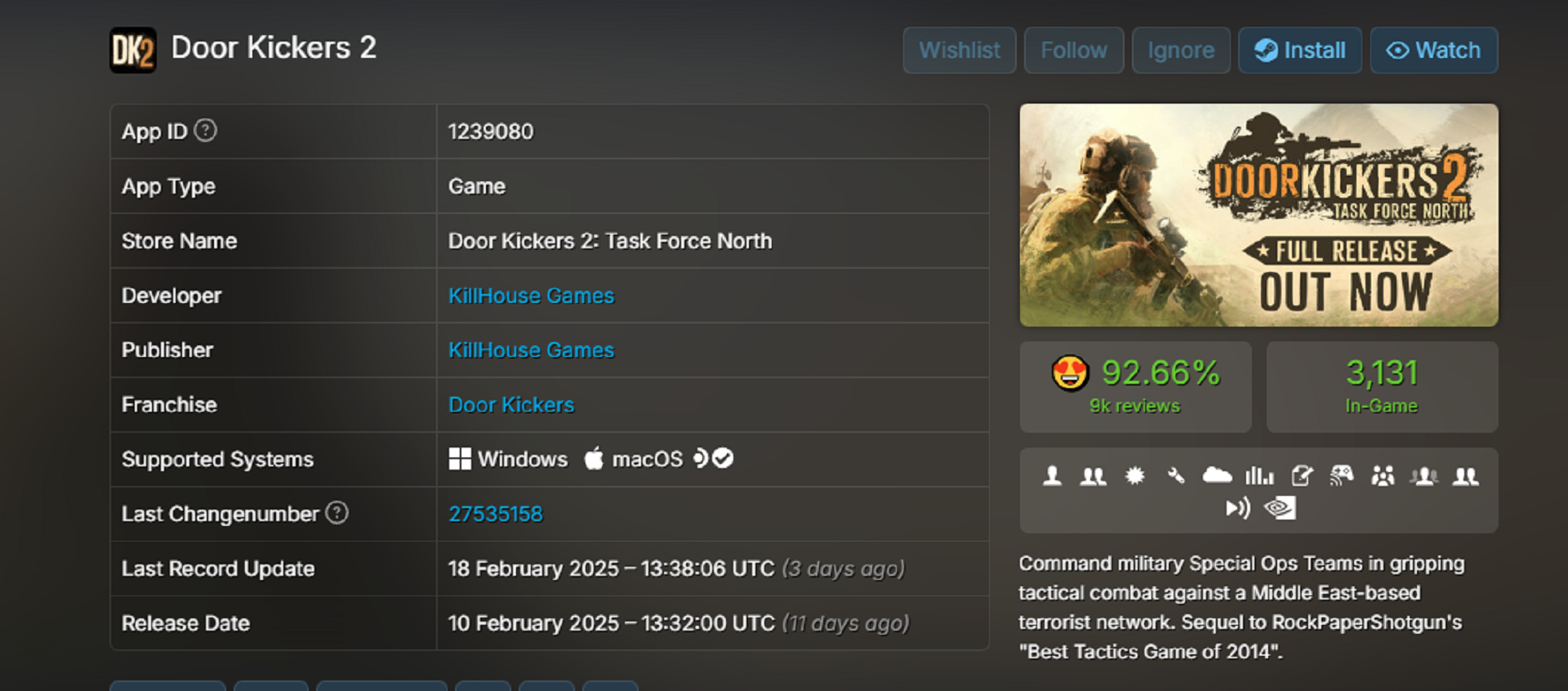
Task: Click the heart-eyes rating emoji
Action: 1070,373
